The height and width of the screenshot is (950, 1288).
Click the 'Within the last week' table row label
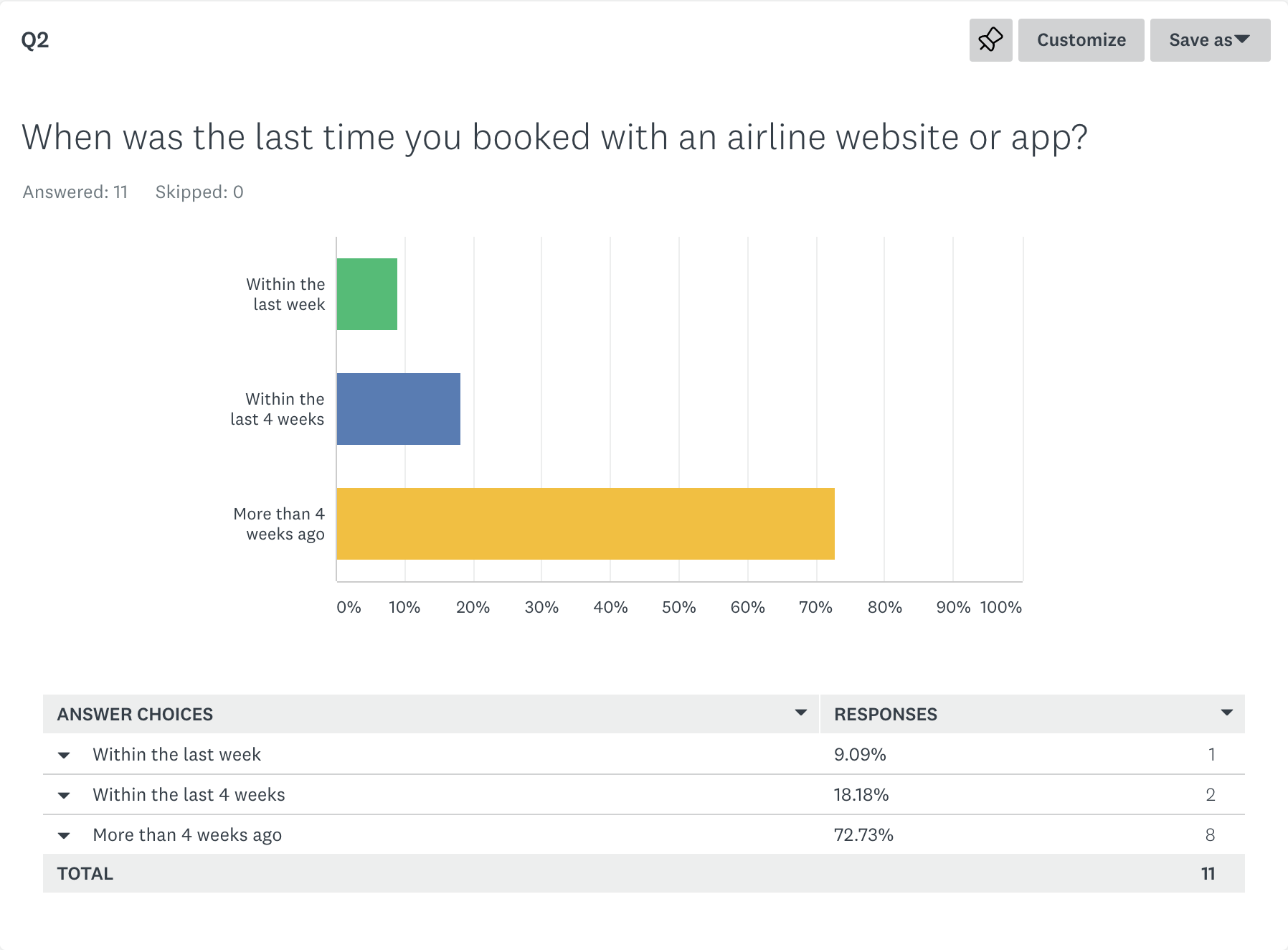click(x=176, y=754)
